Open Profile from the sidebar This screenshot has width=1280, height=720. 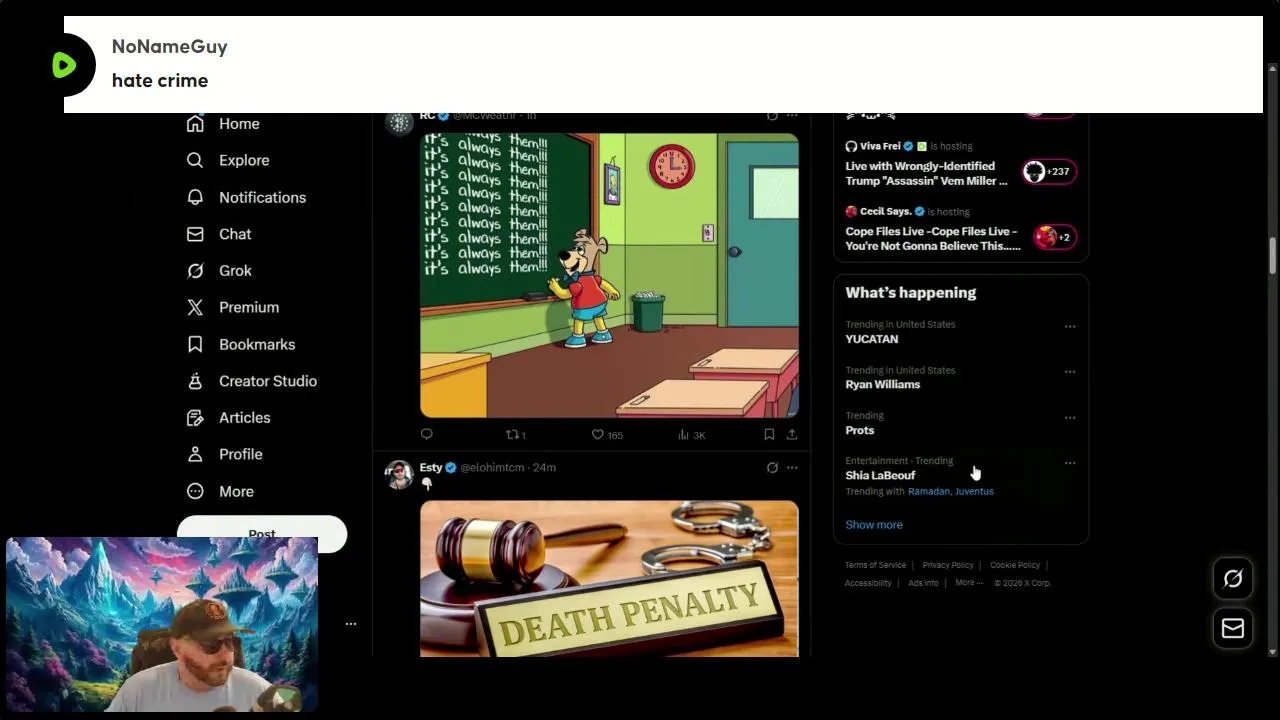point(225,454)
